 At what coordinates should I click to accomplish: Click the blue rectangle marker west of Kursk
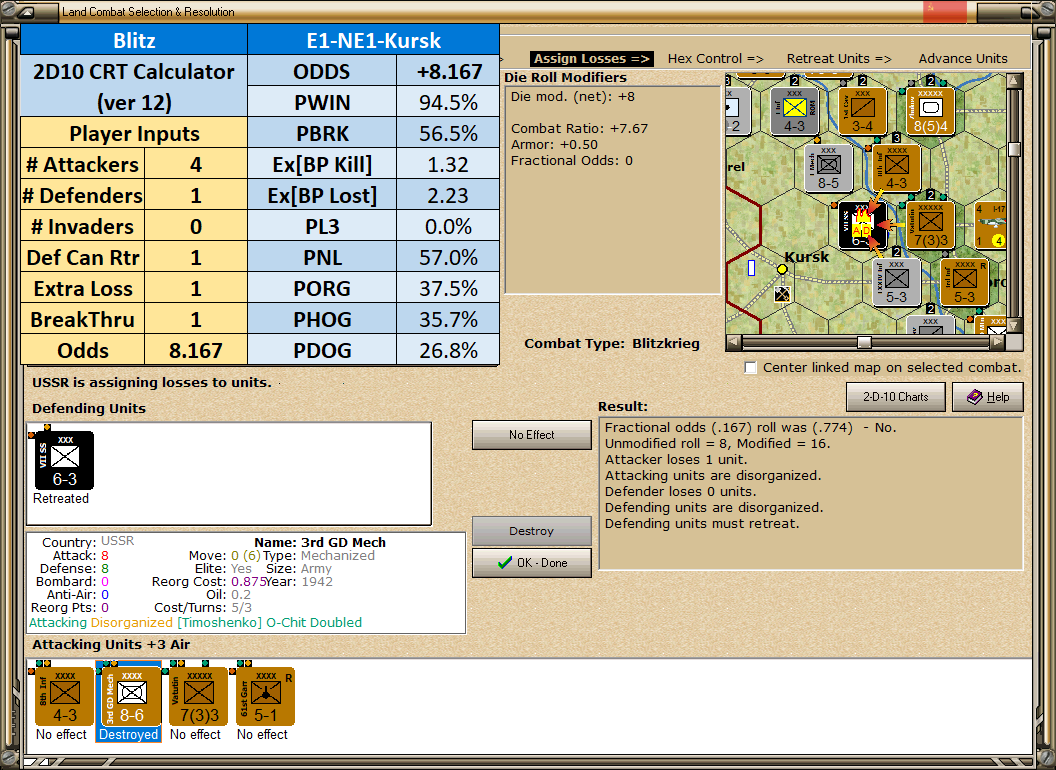coord(752,268)
